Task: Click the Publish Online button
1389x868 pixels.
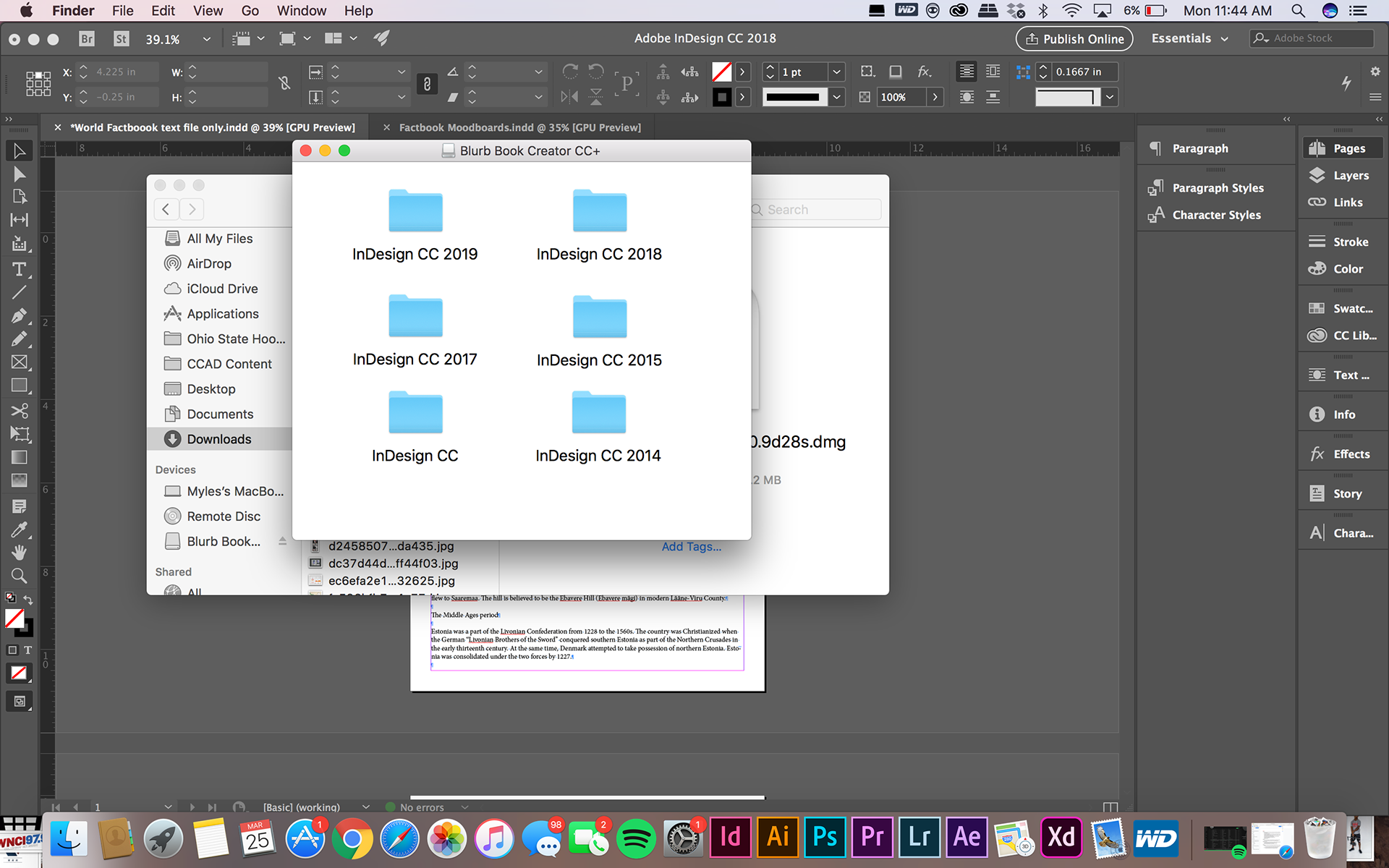Action: pos(1074,39)
